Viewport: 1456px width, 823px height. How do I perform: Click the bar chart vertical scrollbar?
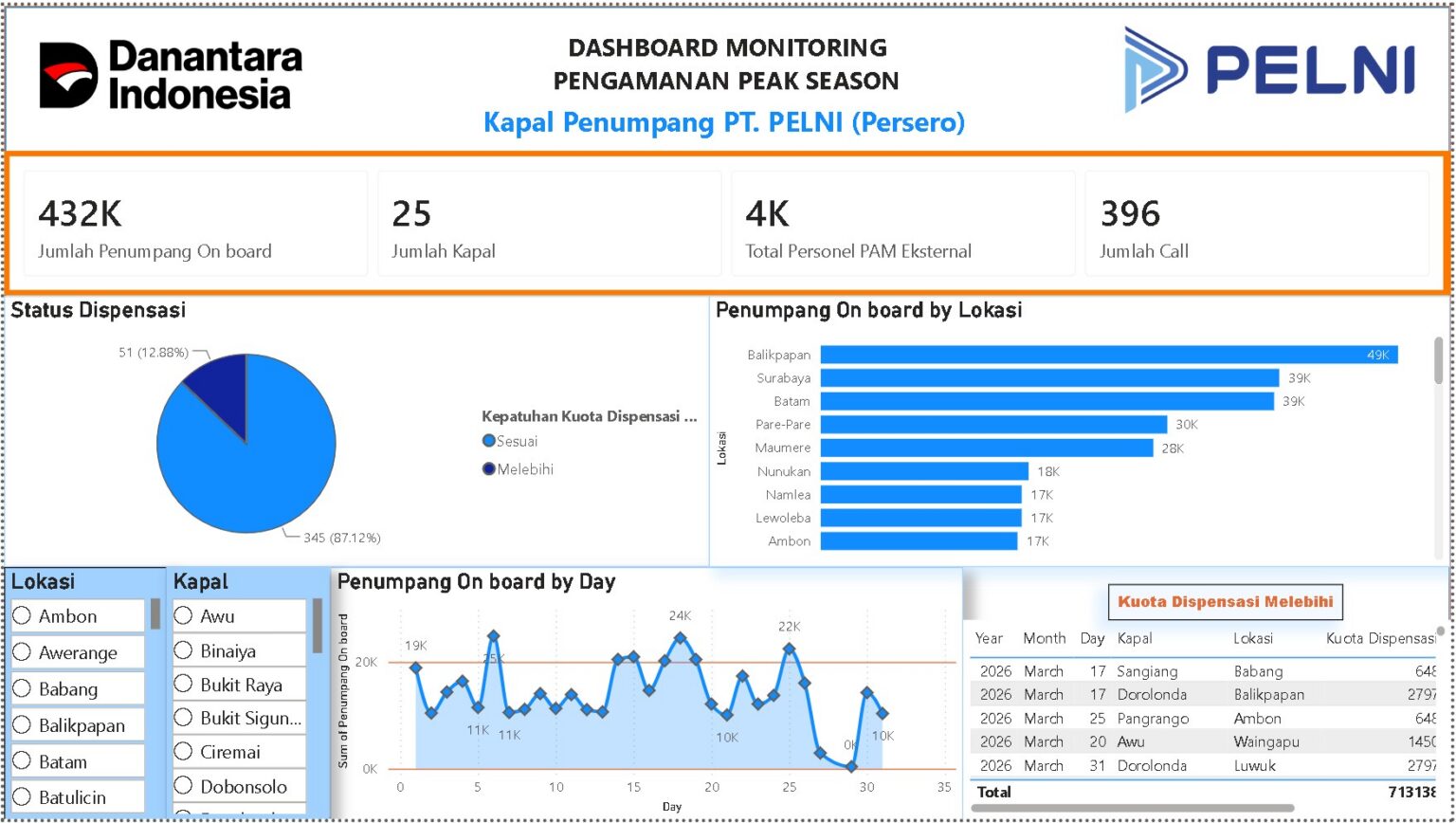[1439, 360]
